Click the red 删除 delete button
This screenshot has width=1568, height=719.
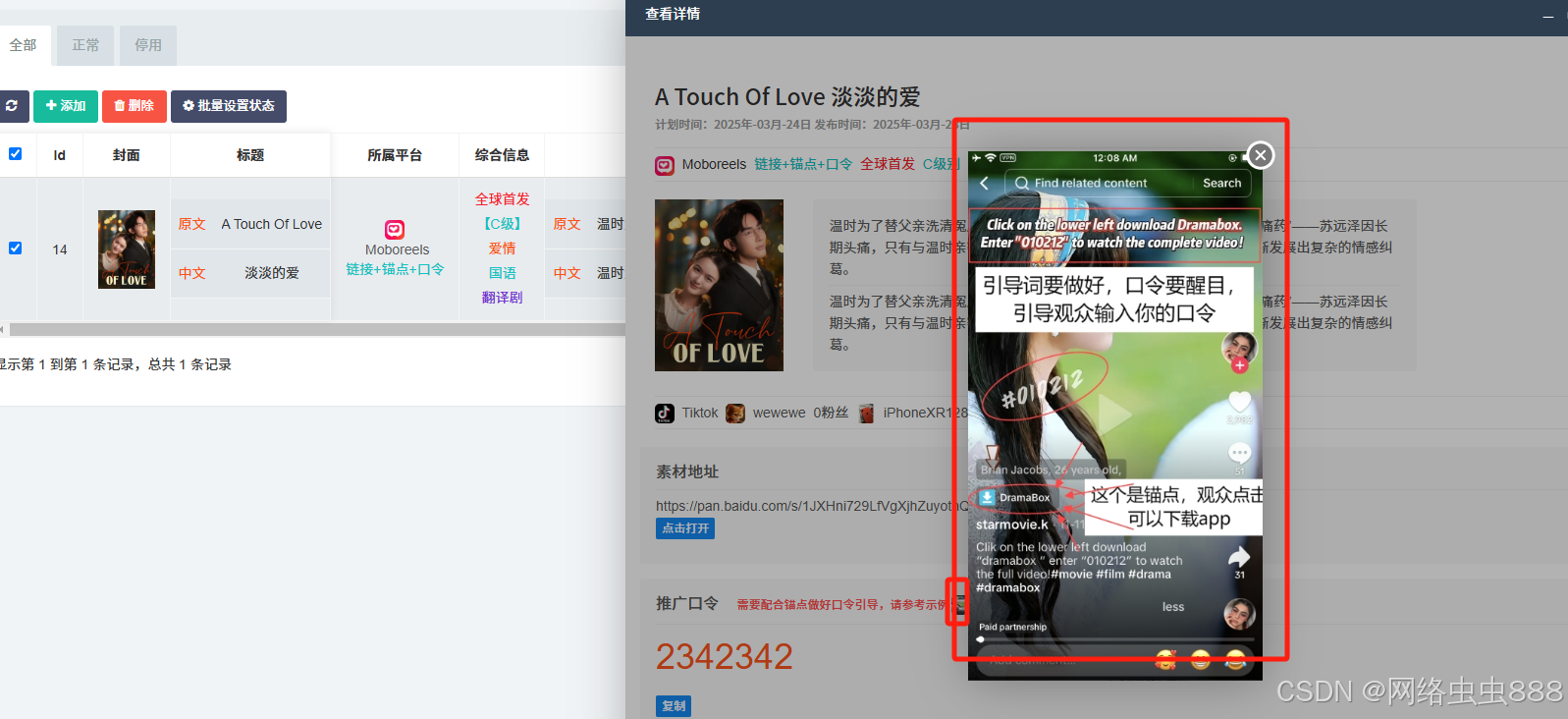coord(134,106)
